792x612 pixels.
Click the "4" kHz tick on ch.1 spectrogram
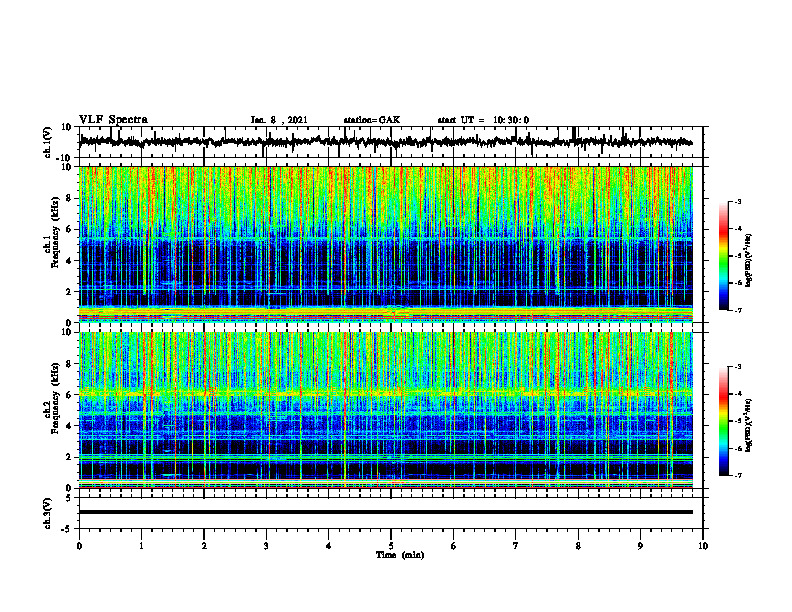click(x=70, y=261)
